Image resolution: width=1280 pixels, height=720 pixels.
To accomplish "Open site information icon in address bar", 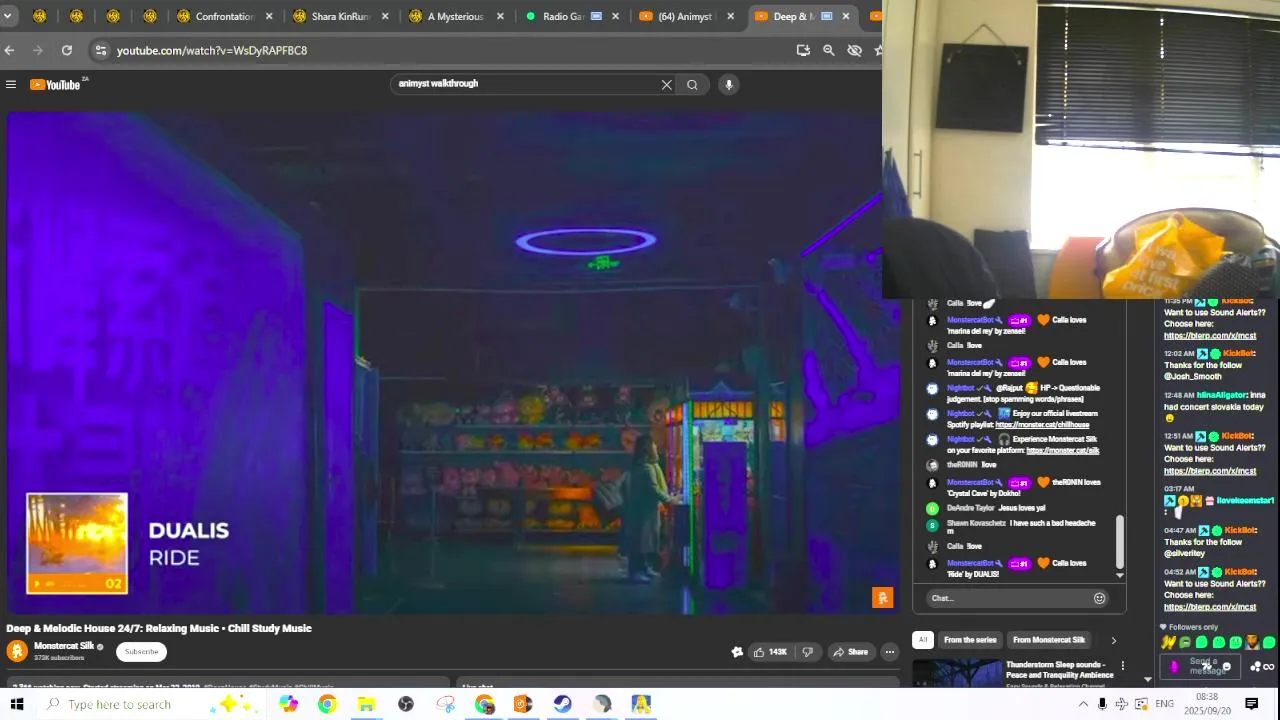I will click(x=100, y=50).
